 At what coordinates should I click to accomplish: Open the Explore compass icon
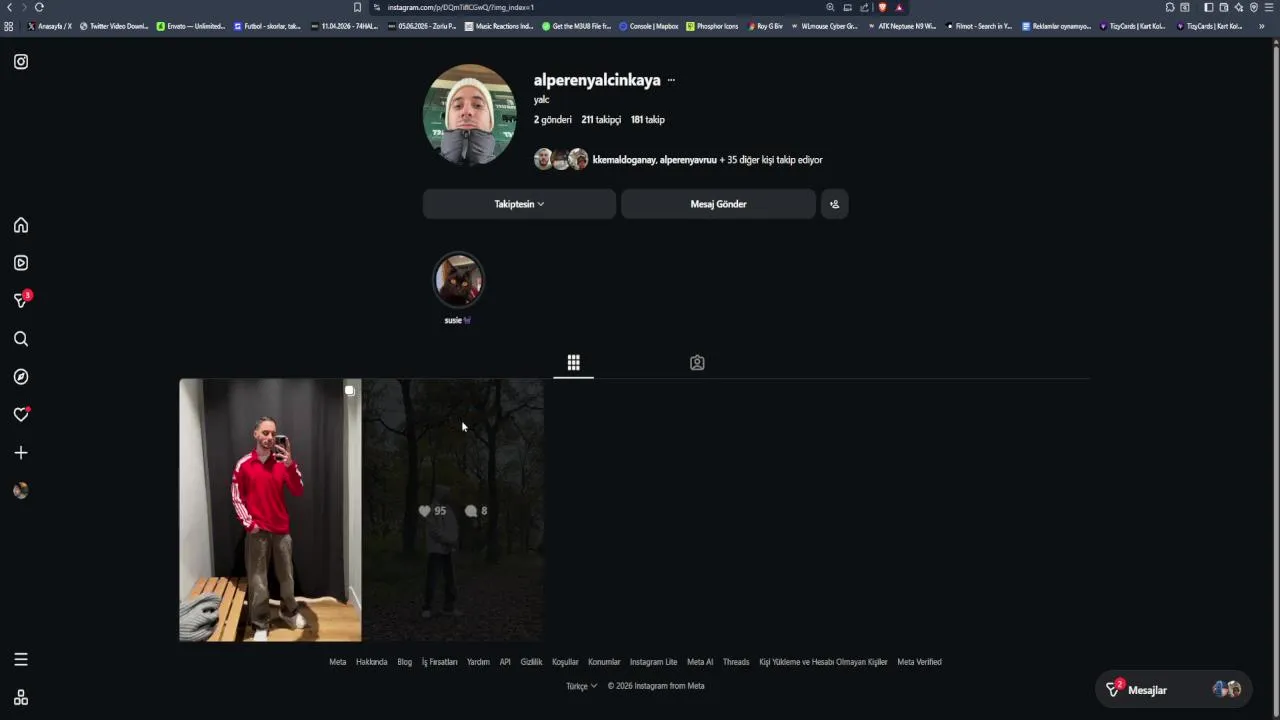coord(21,377)
